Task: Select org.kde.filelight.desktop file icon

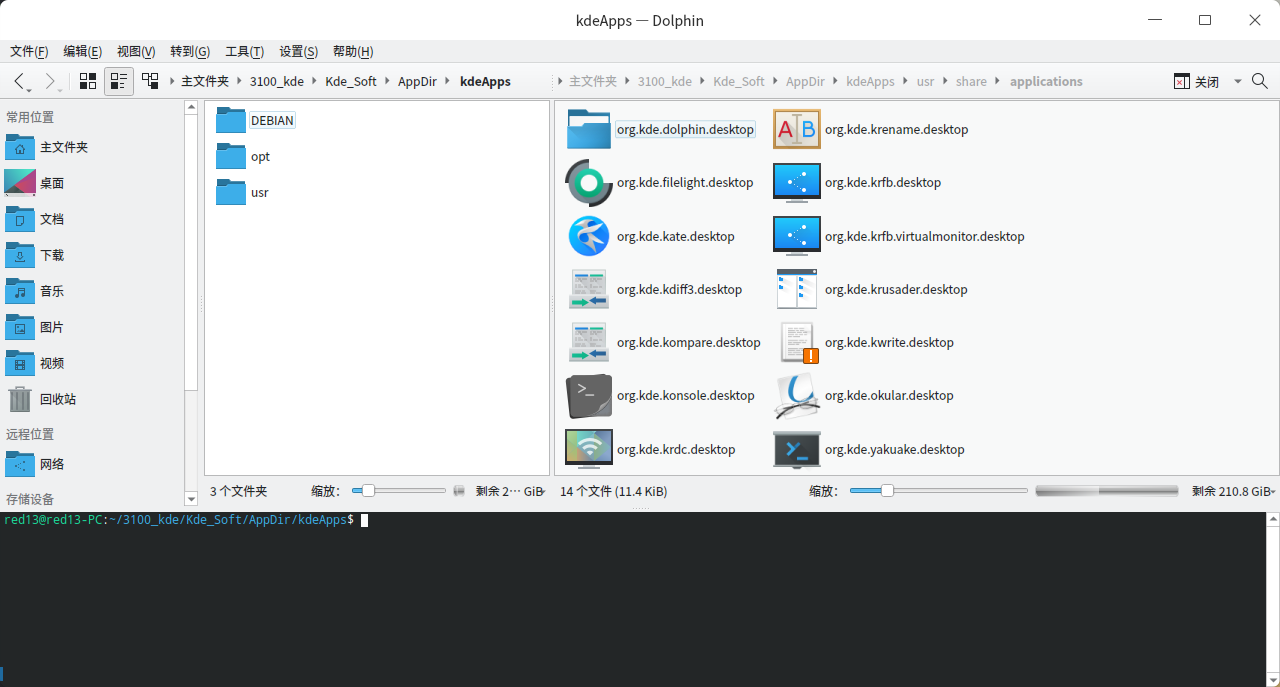Action: click(589, 183)
